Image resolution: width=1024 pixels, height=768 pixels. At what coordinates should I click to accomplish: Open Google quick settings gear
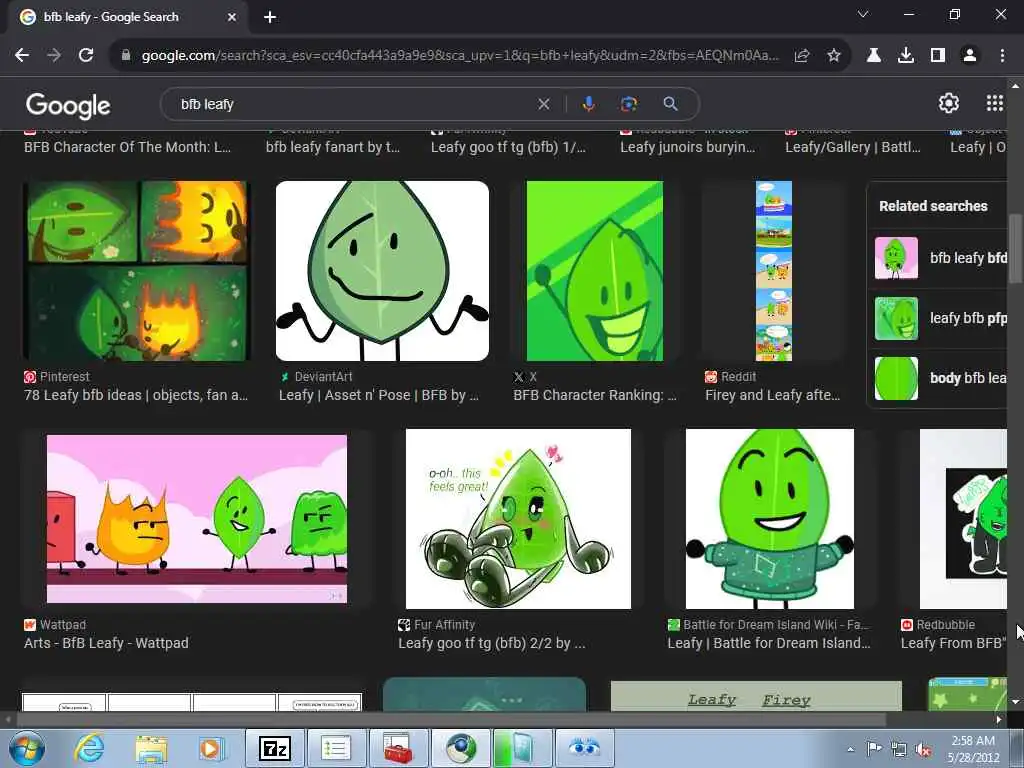pos(948,103)
